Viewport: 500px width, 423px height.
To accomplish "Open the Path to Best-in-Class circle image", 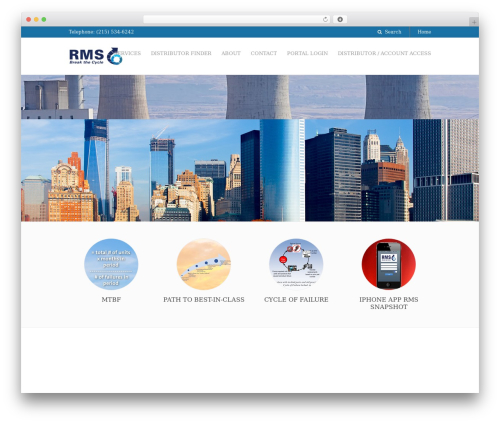I will [204, 264].
